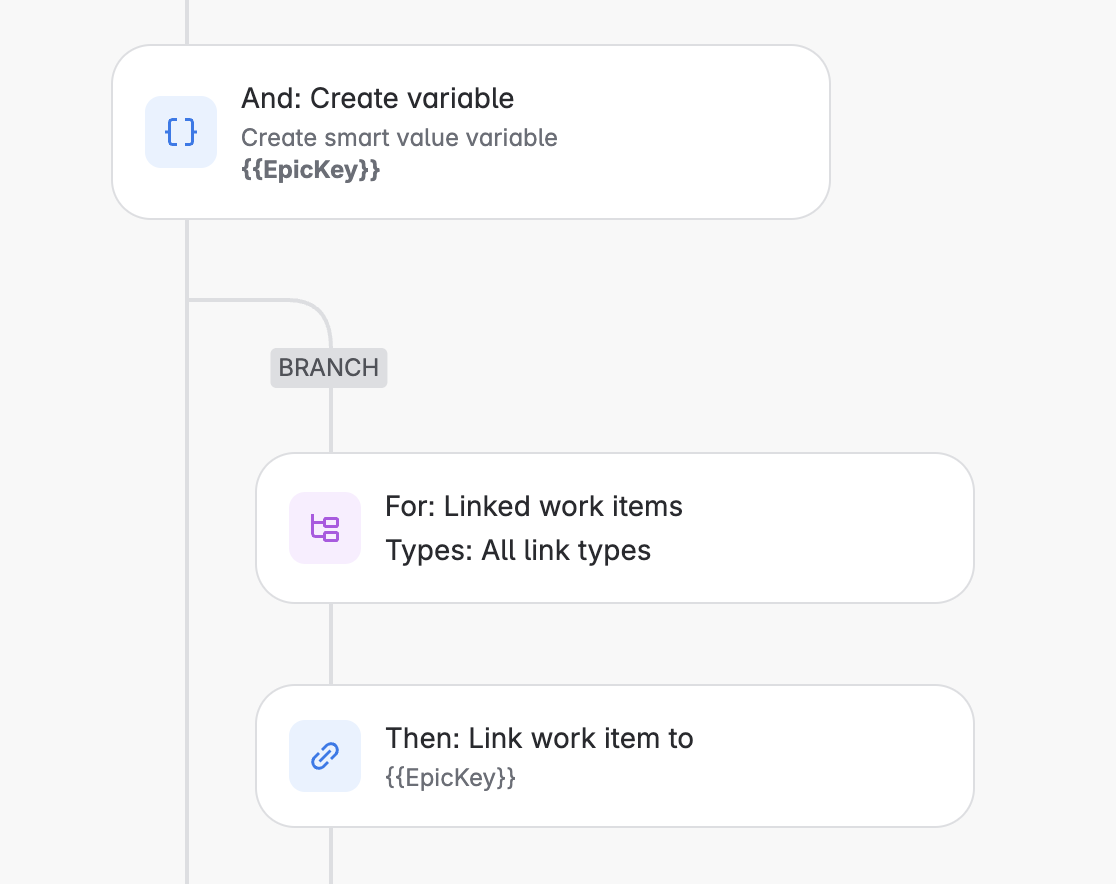1116x884 pixels.
Task: Select the BRANCH label on the rule chain
Action: (x=328, y=368)
